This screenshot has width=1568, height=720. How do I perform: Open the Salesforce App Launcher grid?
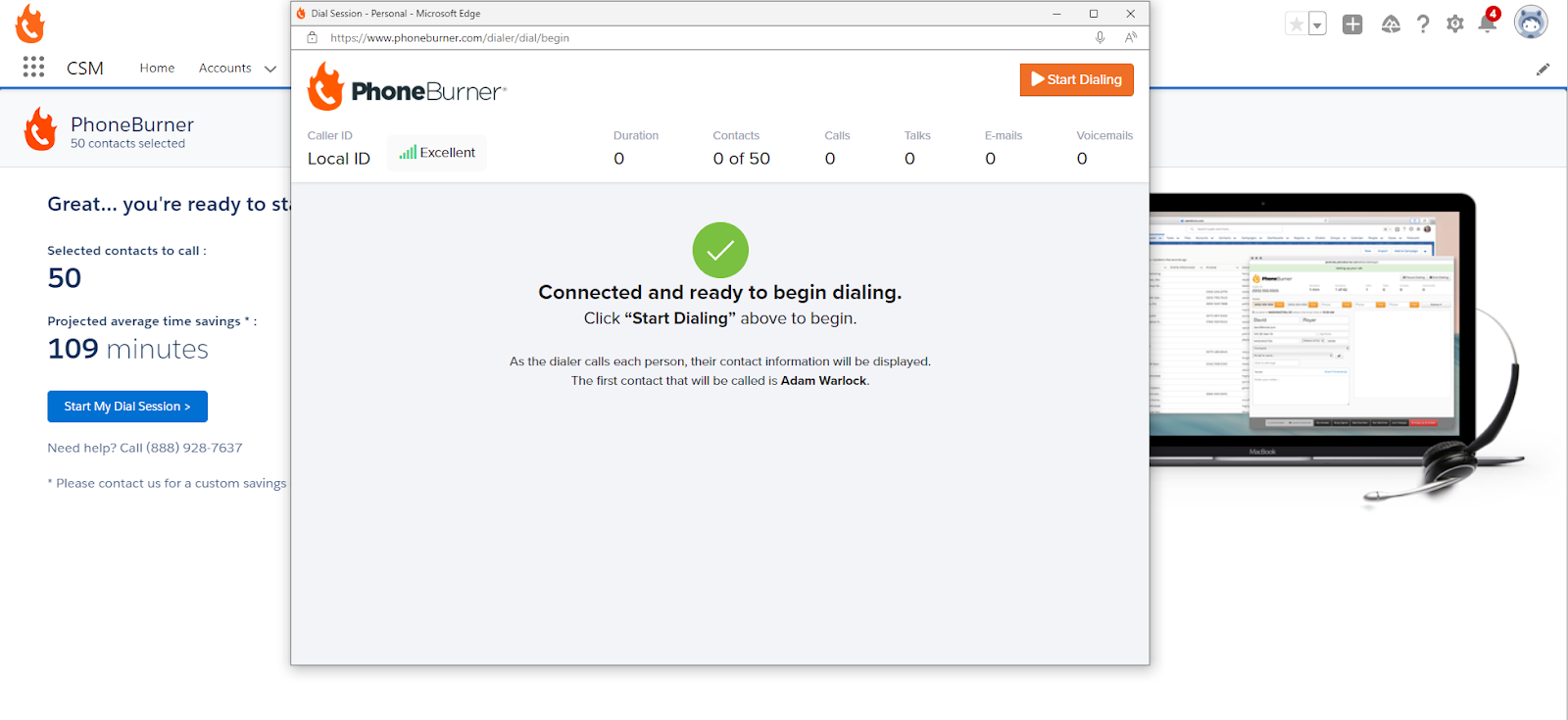[33, 67]
